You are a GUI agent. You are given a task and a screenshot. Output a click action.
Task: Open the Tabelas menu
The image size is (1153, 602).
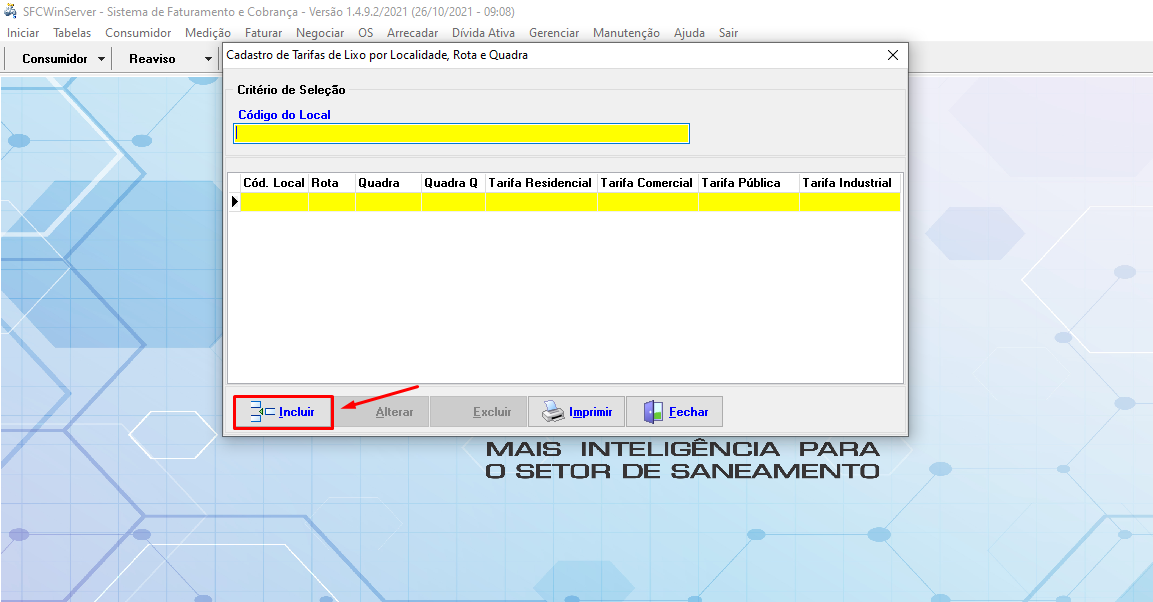(x=72, y=33)
